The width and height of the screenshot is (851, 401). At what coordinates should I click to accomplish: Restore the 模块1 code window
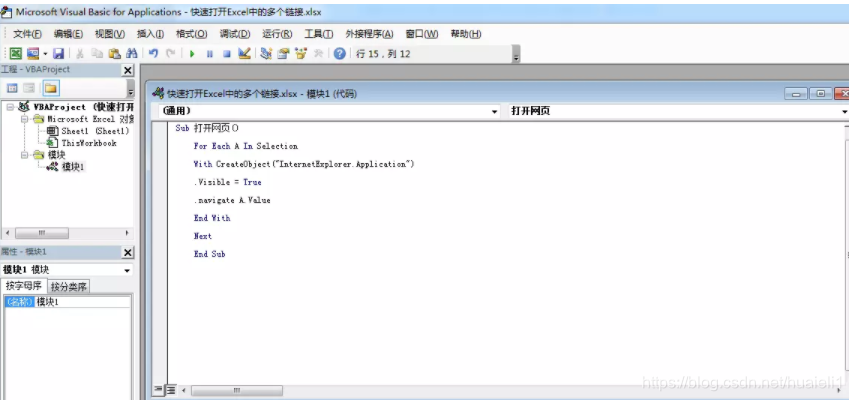point(821,94)
